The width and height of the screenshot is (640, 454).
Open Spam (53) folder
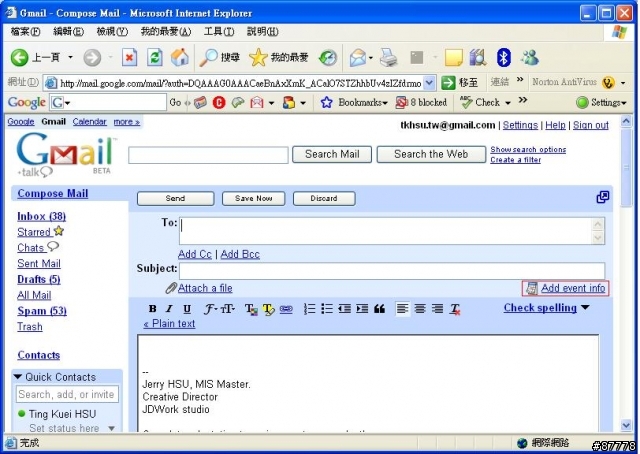click(42, 311)
